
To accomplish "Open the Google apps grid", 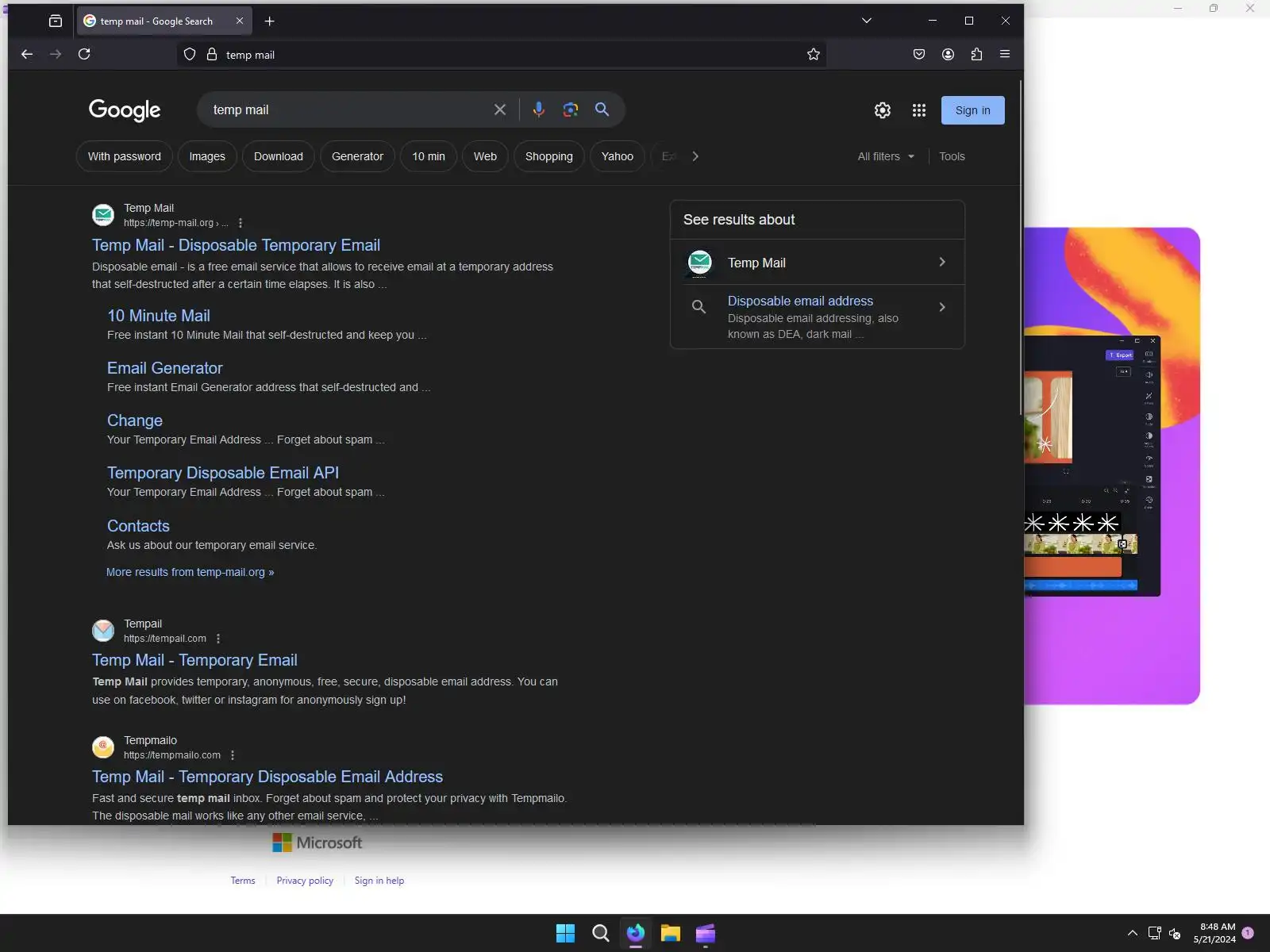I will [919, 110].
